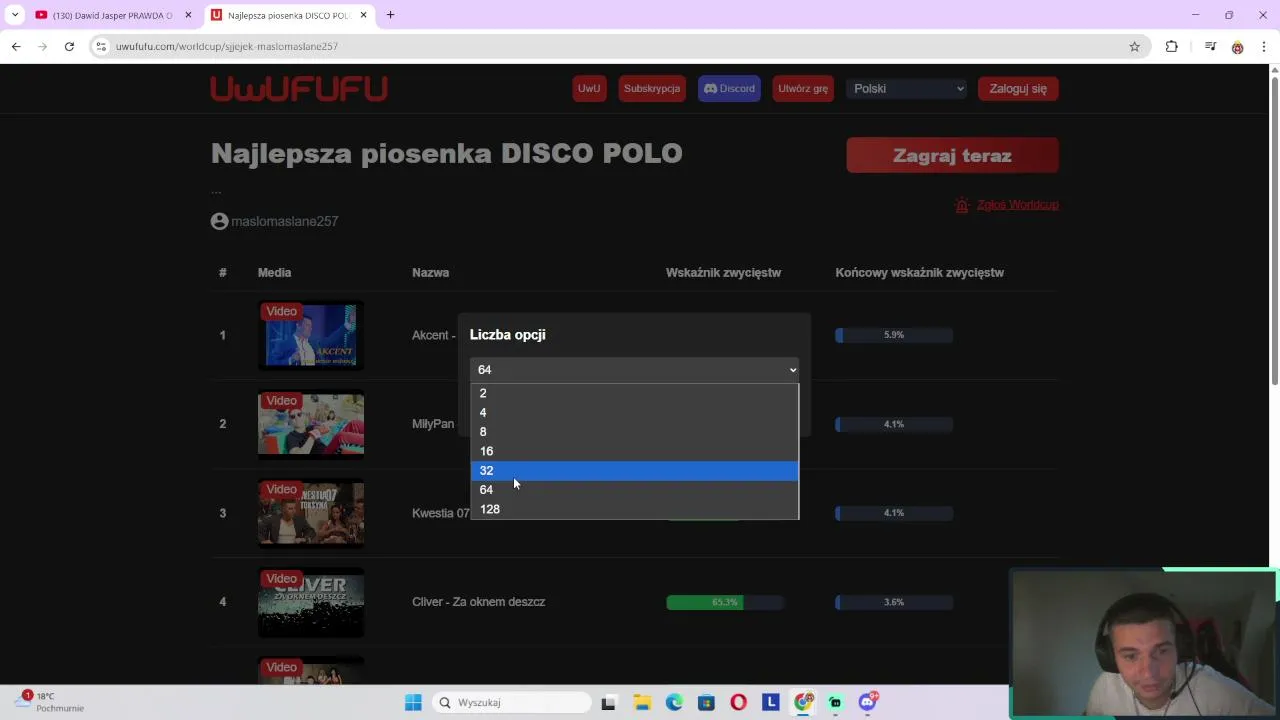Go back using the browser back arrow
The image size is (1280, 720).
pyautogui.click(x=16, y=46)
